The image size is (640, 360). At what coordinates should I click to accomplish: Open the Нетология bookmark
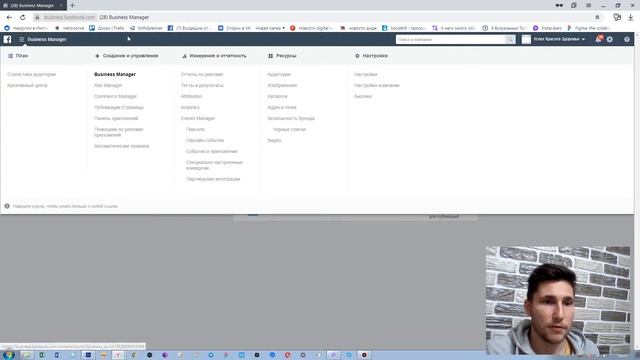[x=70, y=28]
